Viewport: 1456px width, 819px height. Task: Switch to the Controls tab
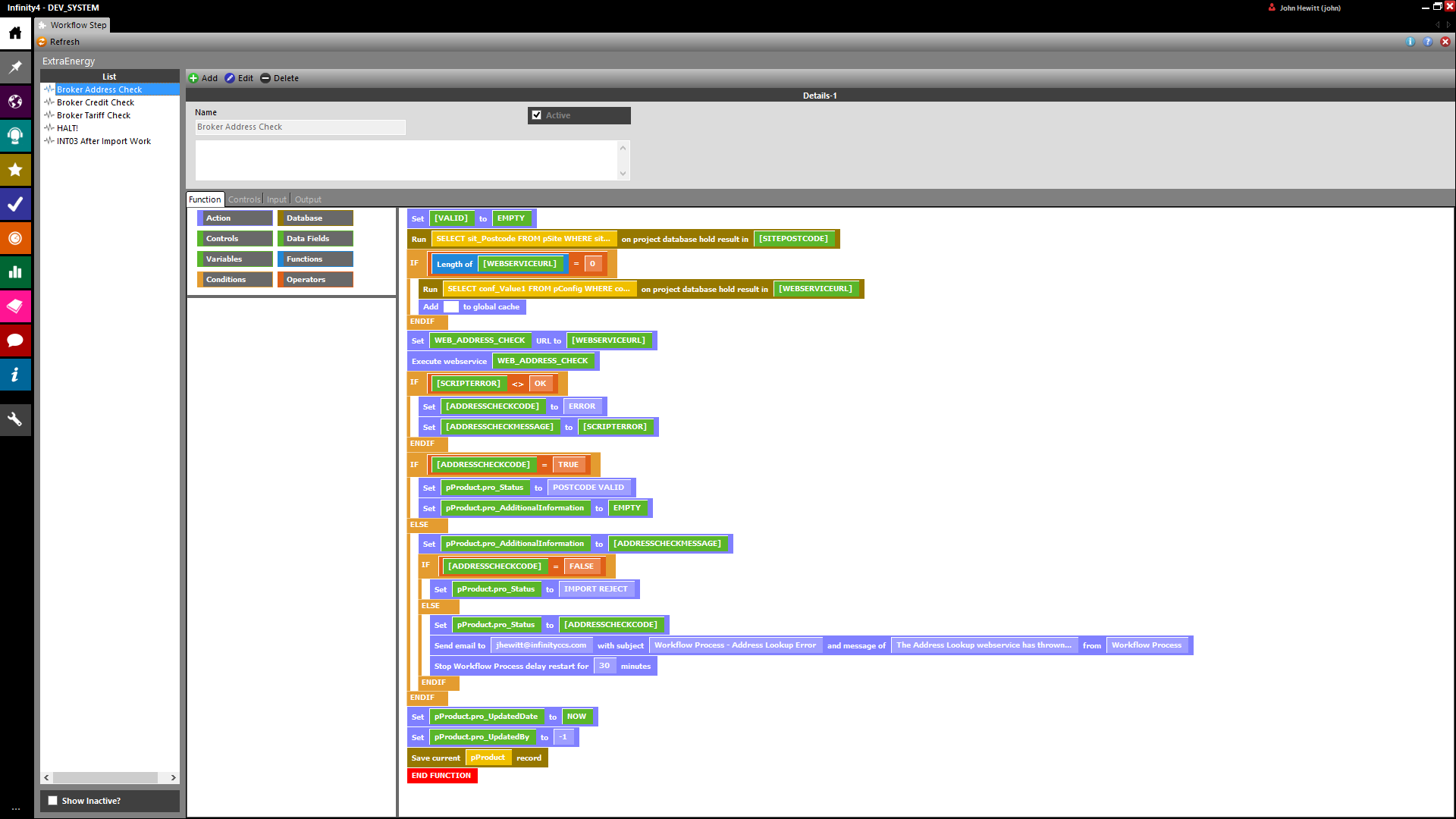pos(244,199)
